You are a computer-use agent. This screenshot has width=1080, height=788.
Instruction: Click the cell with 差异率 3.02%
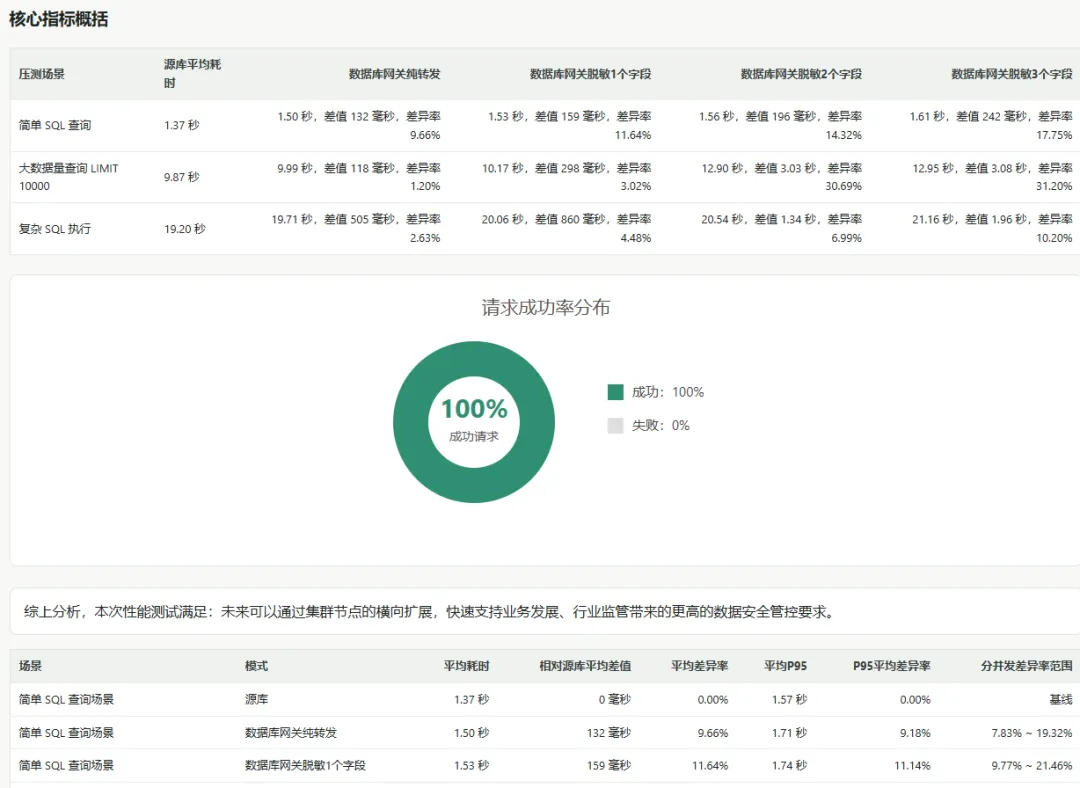click(567, 177)
